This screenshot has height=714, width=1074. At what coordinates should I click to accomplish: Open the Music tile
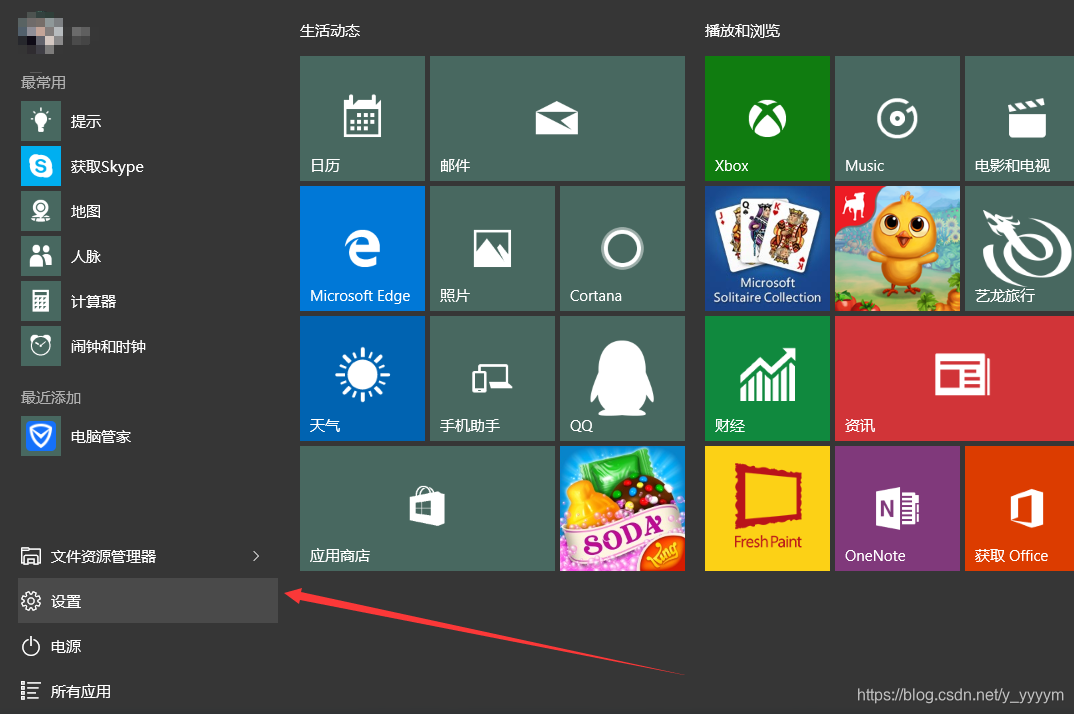coord(897,119)
